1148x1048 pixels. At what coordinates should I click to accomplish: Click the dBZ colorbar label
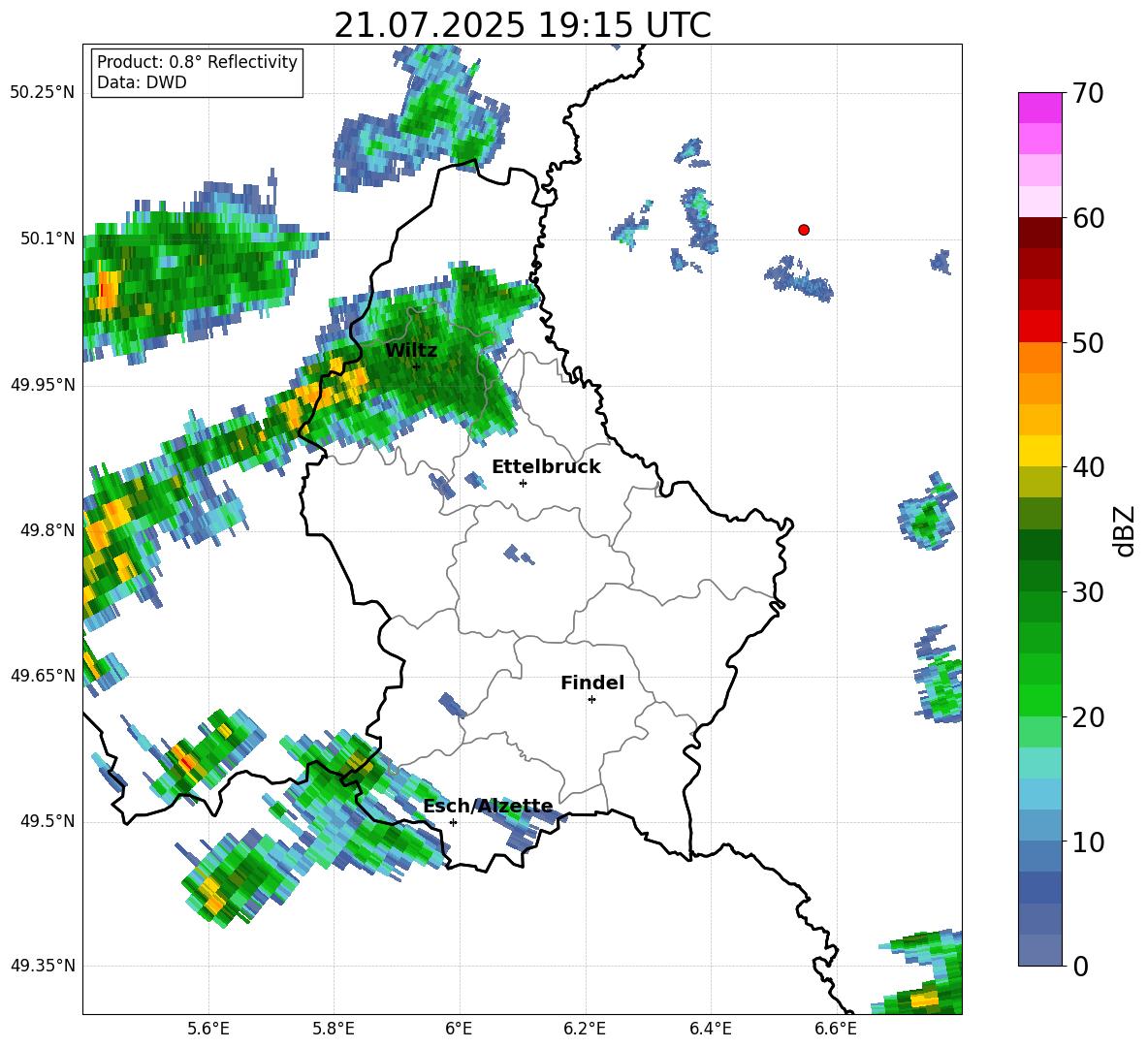point(1124,530)
